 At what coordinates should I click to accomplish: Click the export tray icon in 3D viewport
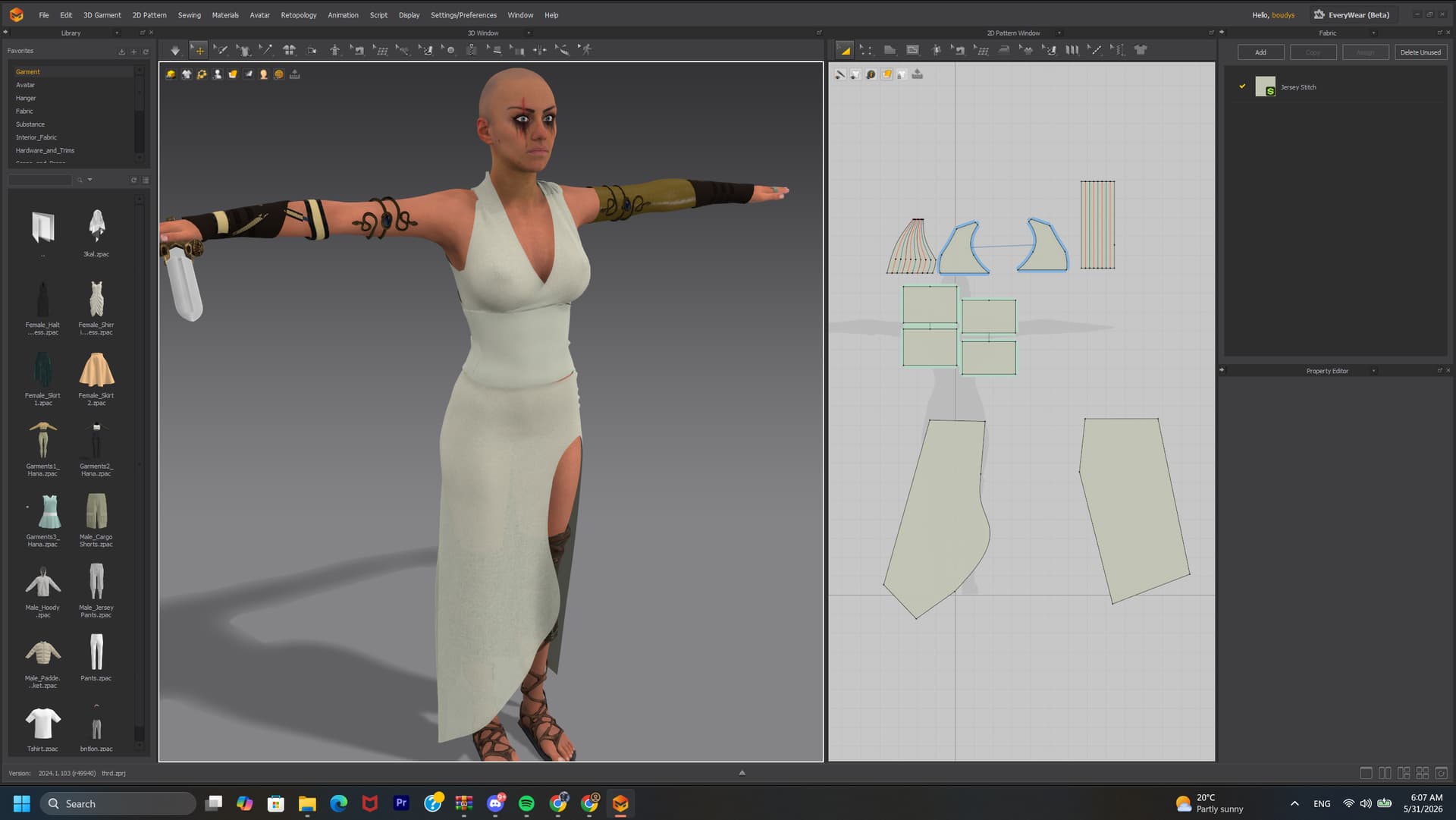[295, 74]
